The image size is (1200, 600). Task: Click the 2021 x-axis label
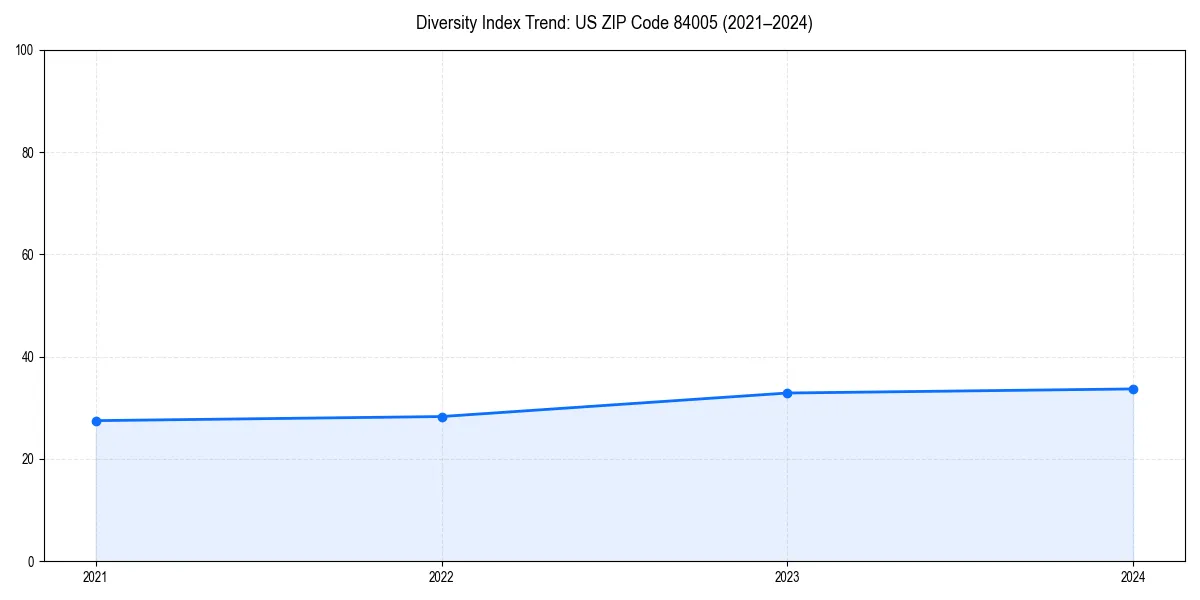click(x=95, y=576)
